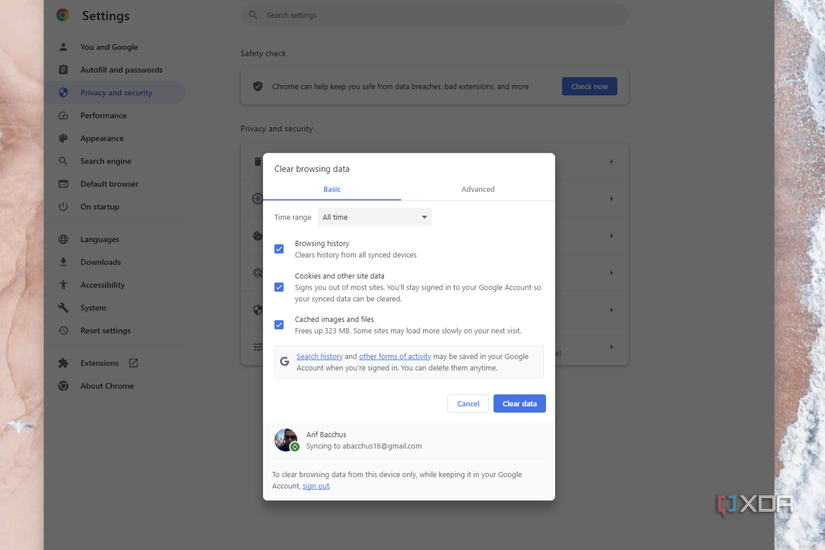Open About Chrome page
The image size is (825, 550).
[107, 386]
